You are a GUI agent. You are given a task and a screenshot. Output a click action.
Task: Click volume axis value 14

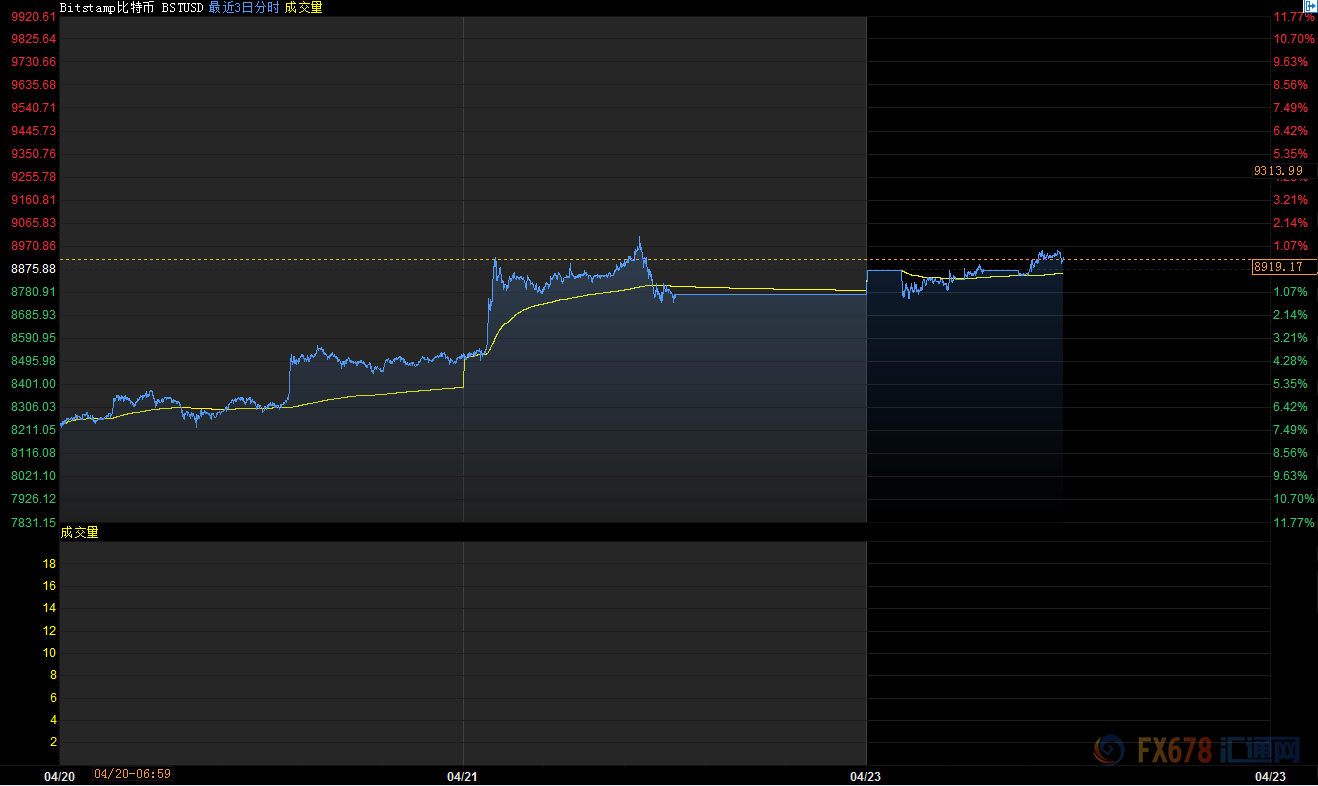49,609
